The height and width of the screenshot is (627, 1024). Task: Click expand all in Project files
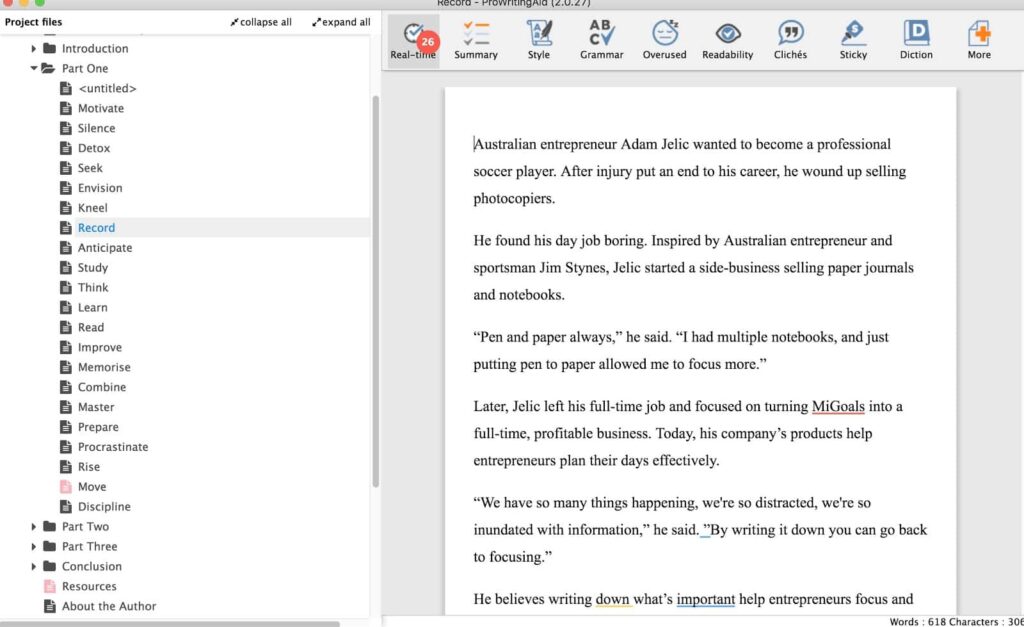341,22
